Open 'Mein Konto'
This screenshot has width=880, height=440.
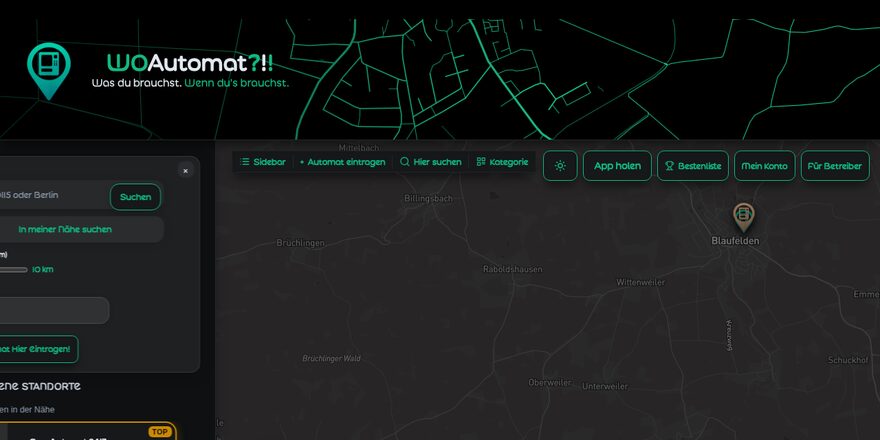coord(764,166)
